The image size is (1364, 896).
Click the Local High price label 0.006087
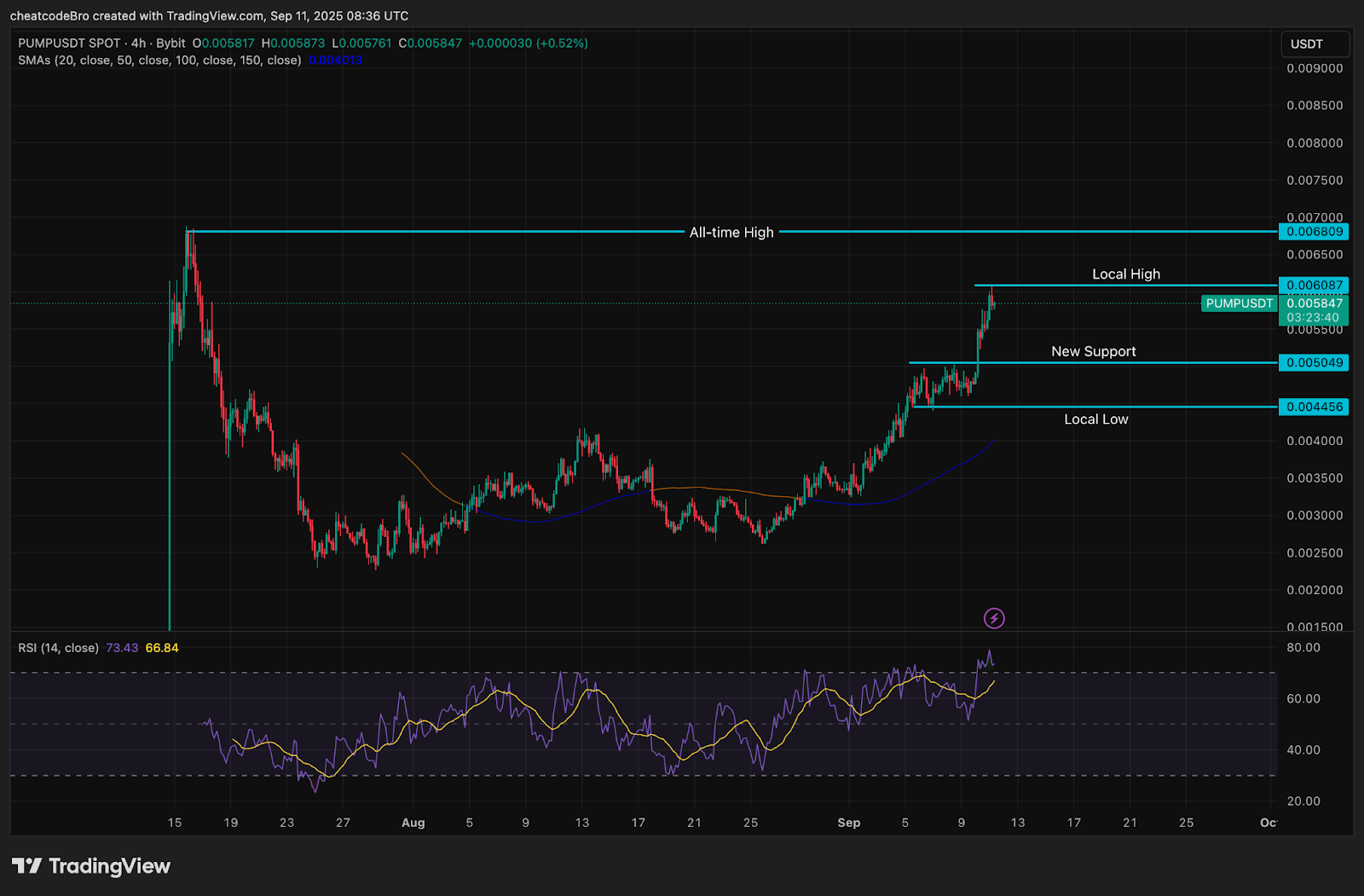1312,285
